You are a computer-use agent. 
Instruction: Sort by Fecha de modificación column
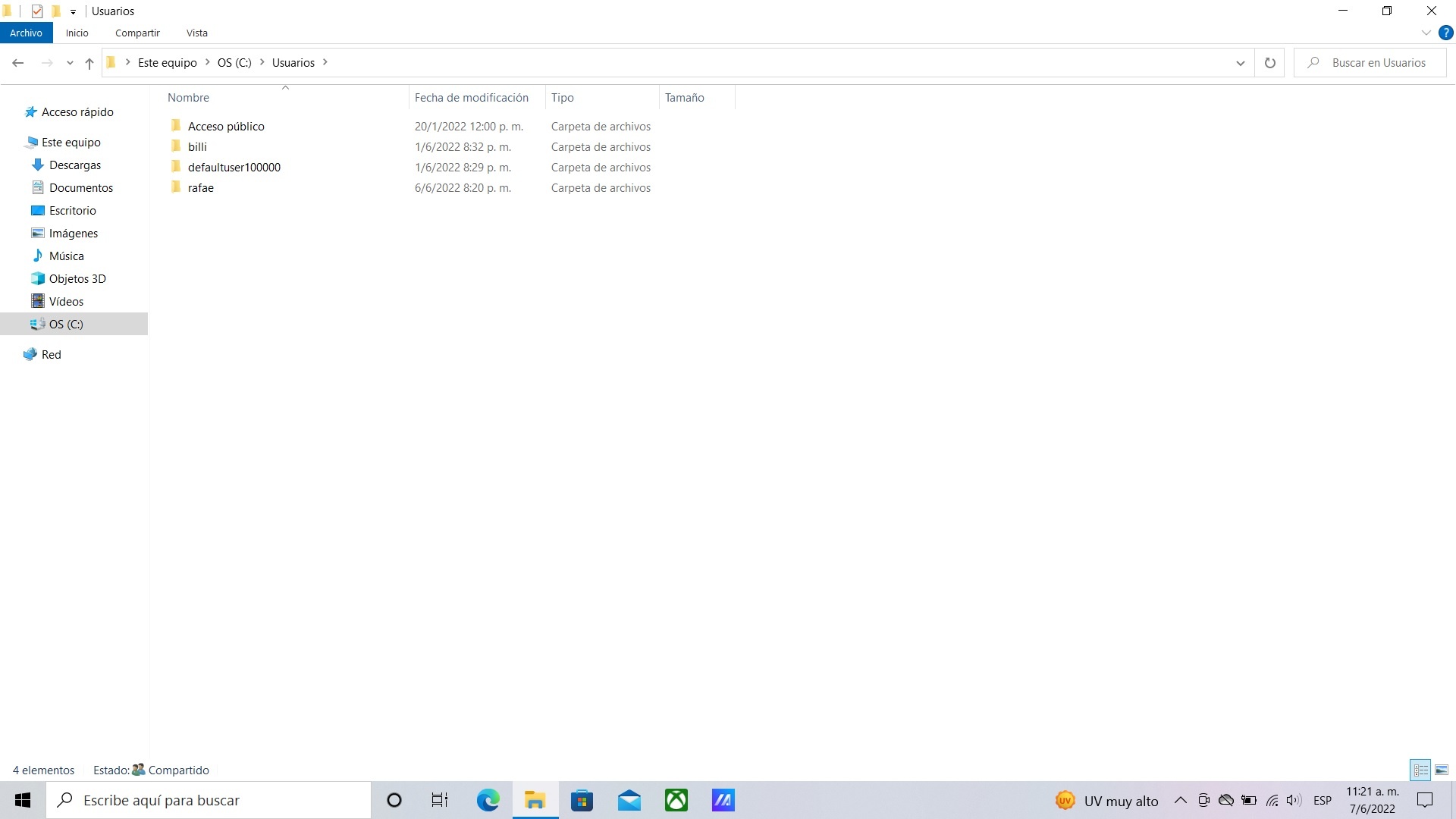[x=471, y=98]
